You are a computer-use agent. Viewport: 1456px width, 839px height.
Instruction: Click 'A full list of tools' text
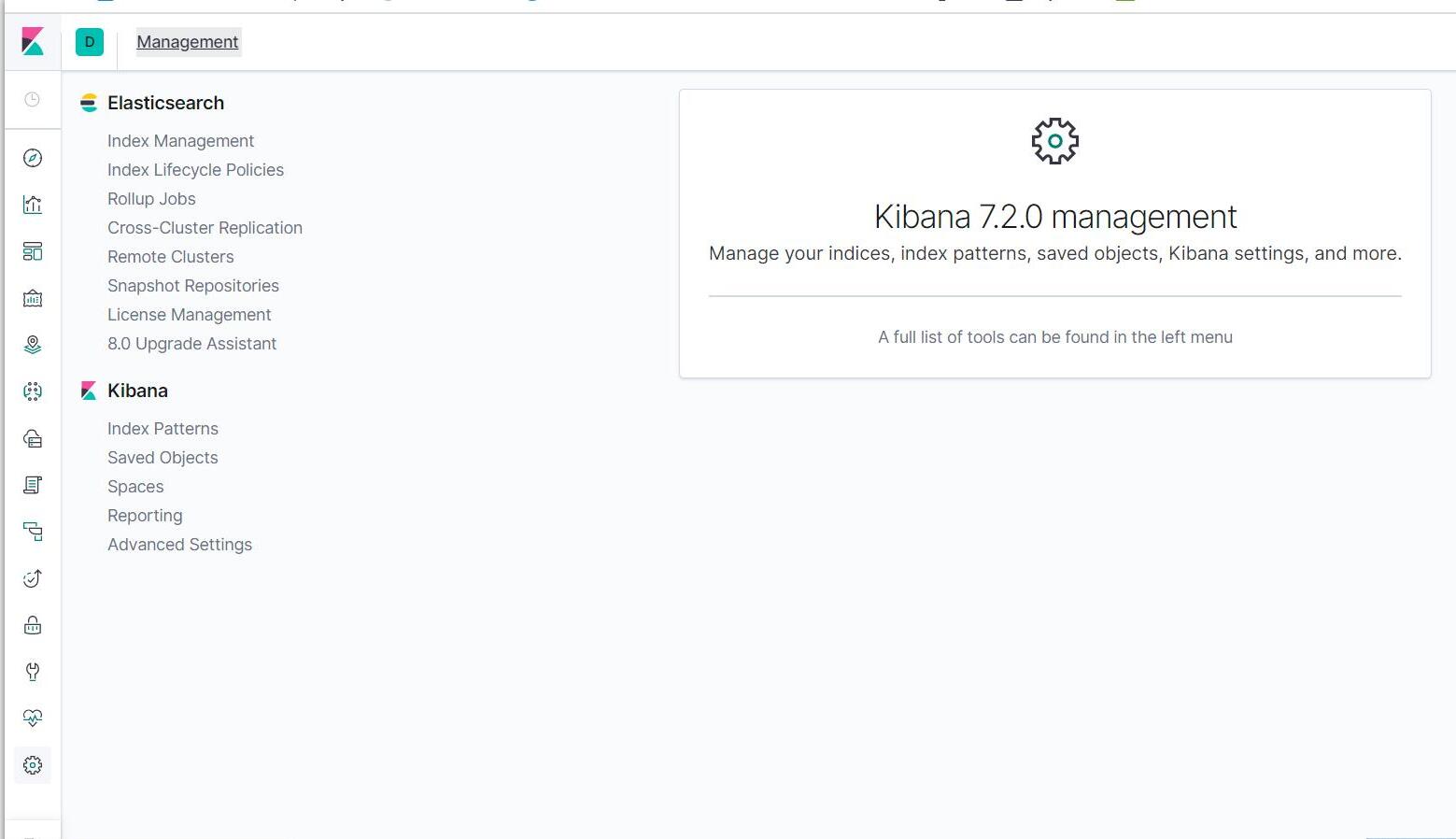(x=1055, y=337)
